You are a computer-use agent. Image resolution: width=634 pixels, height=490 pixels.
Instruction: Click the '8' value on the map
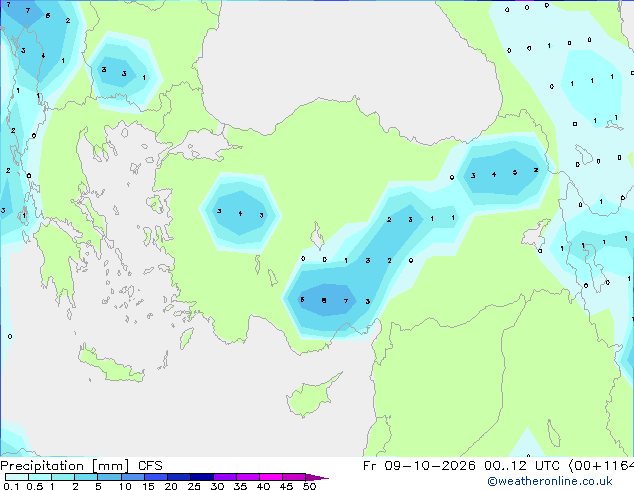click(323, 300)
